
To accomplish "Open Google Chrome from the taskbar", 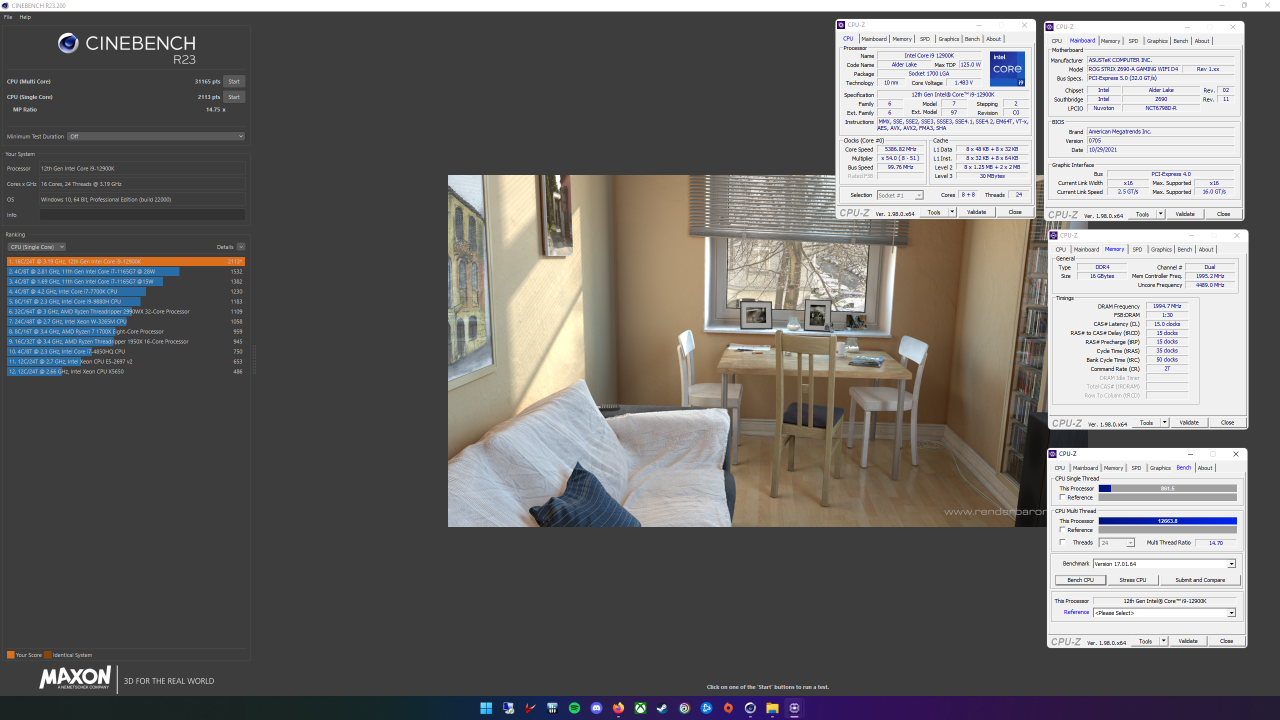I will pyautogui.click(x=685, y=709).
